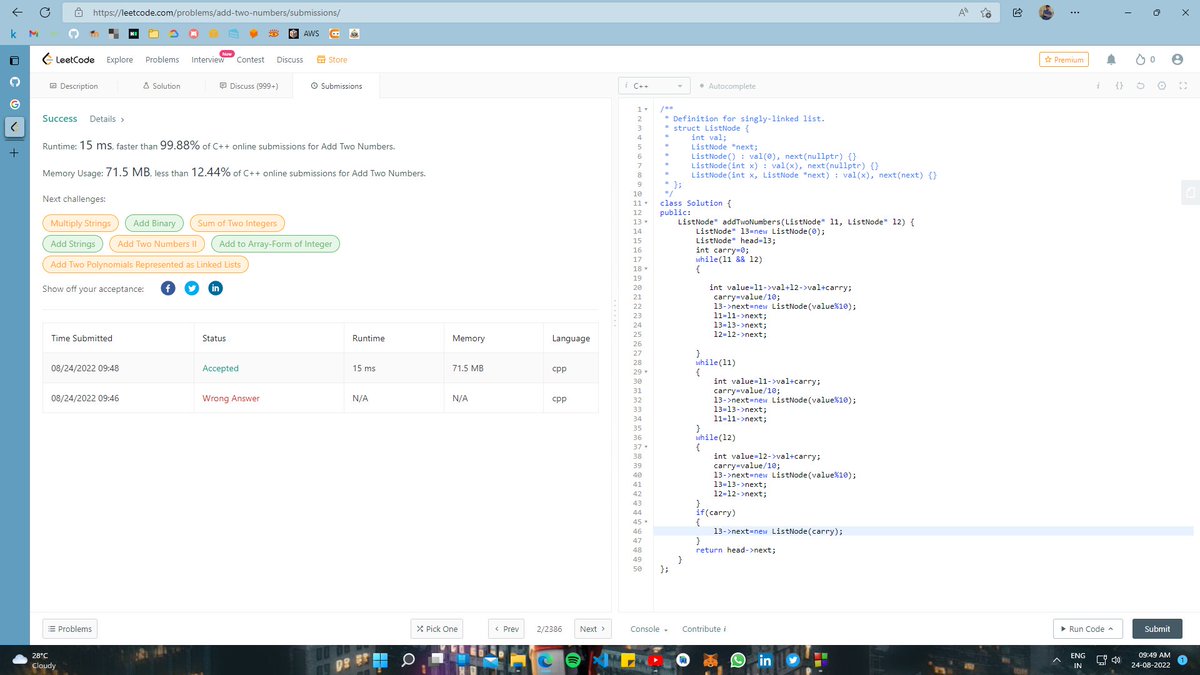The image size is (1200, 675).
Task: Fold the function block at line 13
Action: 645,222
